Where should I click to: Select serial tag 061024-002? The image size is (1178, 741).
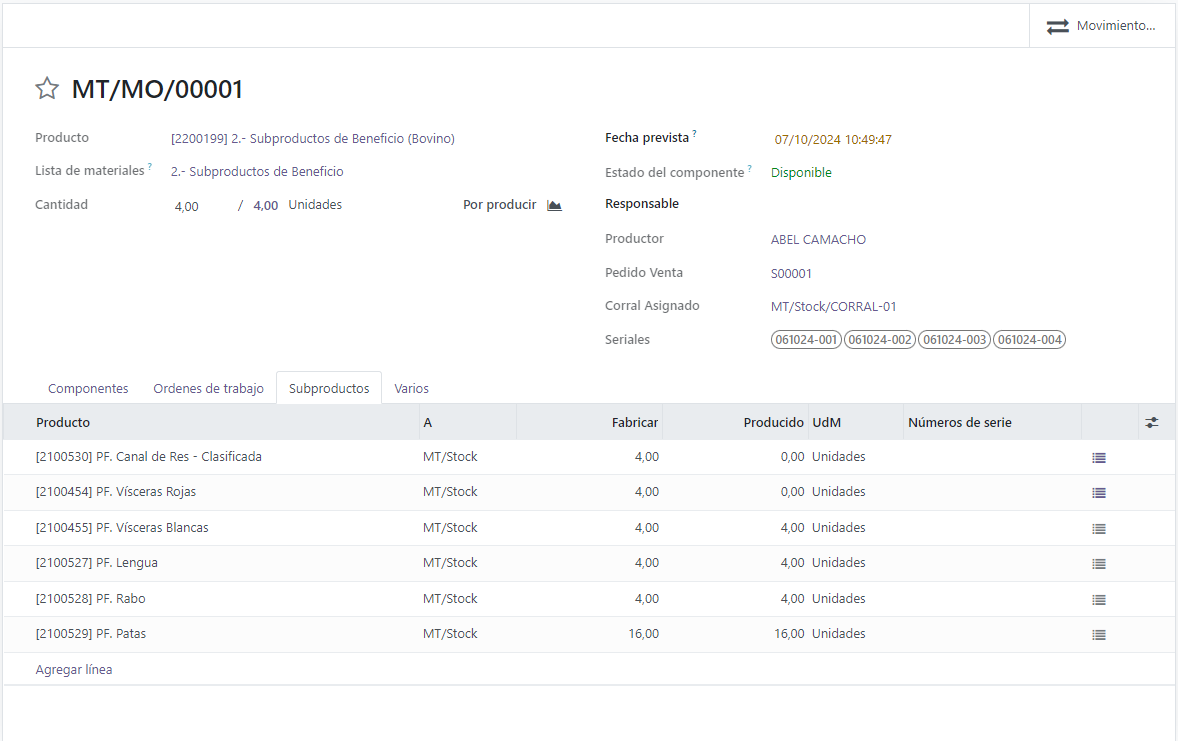click(x=880, y=340)
